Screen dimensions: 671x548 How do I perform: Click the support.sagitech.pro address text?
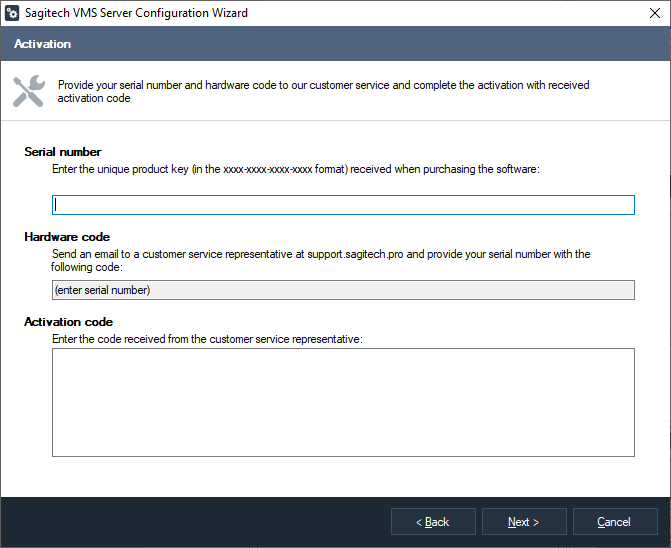tap(360, 254)
